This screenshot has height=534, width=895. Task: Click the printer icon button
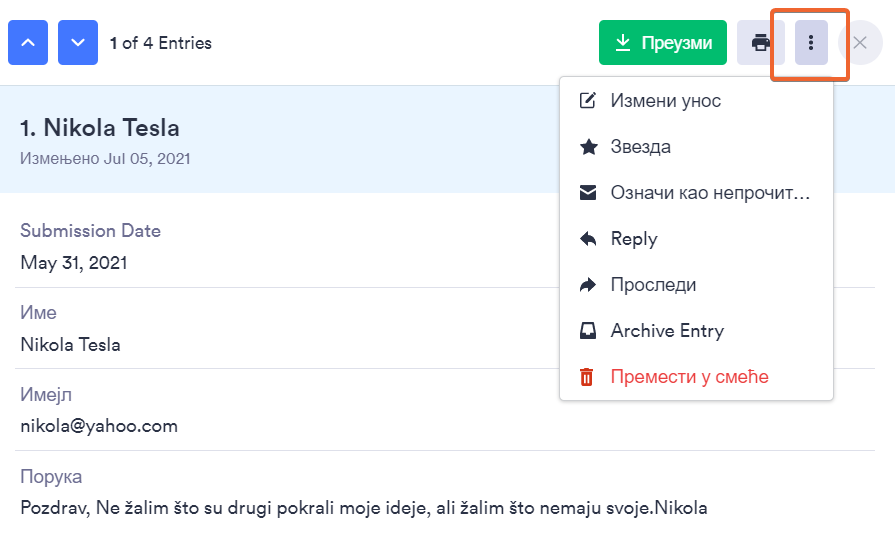tap(761, 43)
